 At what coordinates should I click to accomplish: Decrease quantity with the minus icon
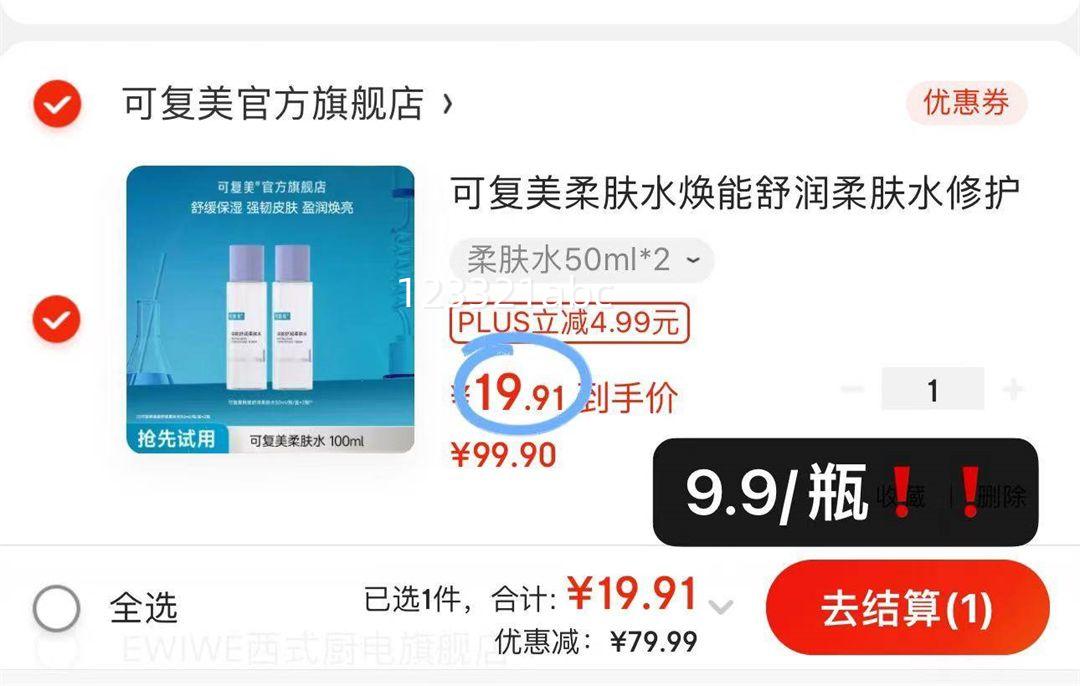[852, 389]
